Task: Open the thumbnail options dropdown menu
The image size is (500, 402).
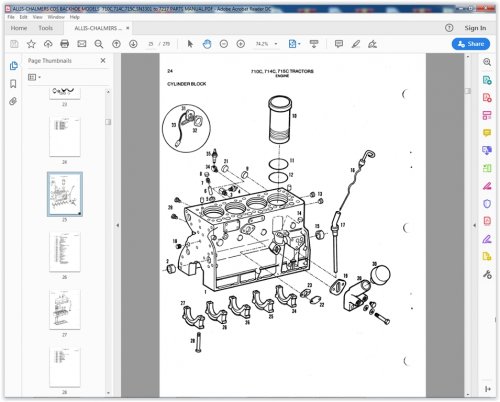Action: [x=34, y=77]
